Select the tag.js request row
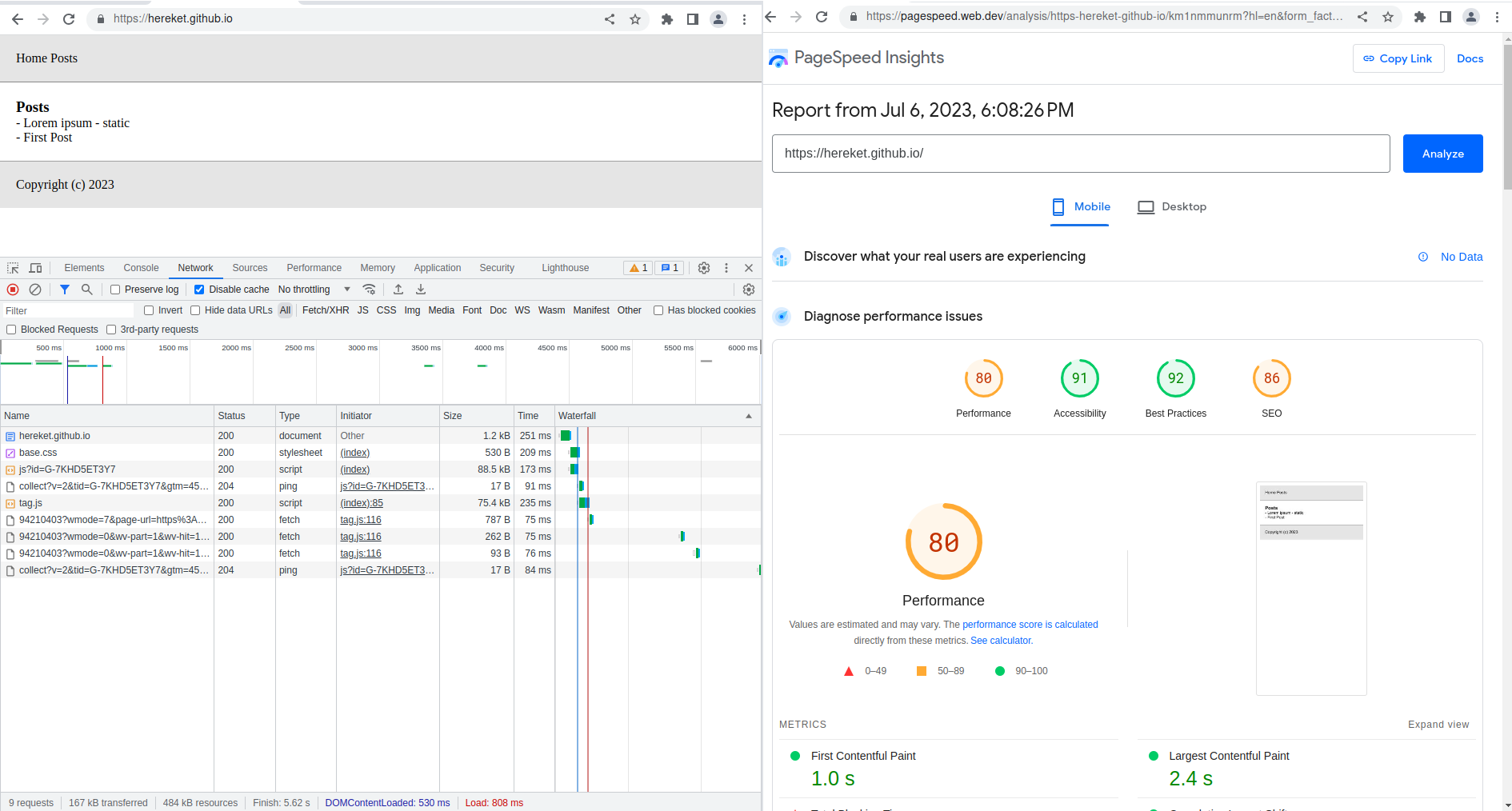This screenshot has width=1512, height=811. (381, 503)
